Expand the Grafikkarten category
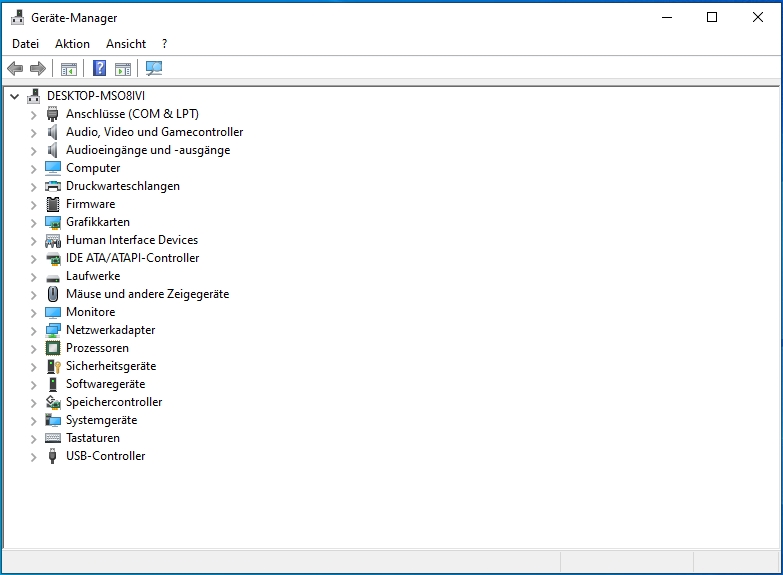This screenshot has height=575, width=783. tap(33, 223)
